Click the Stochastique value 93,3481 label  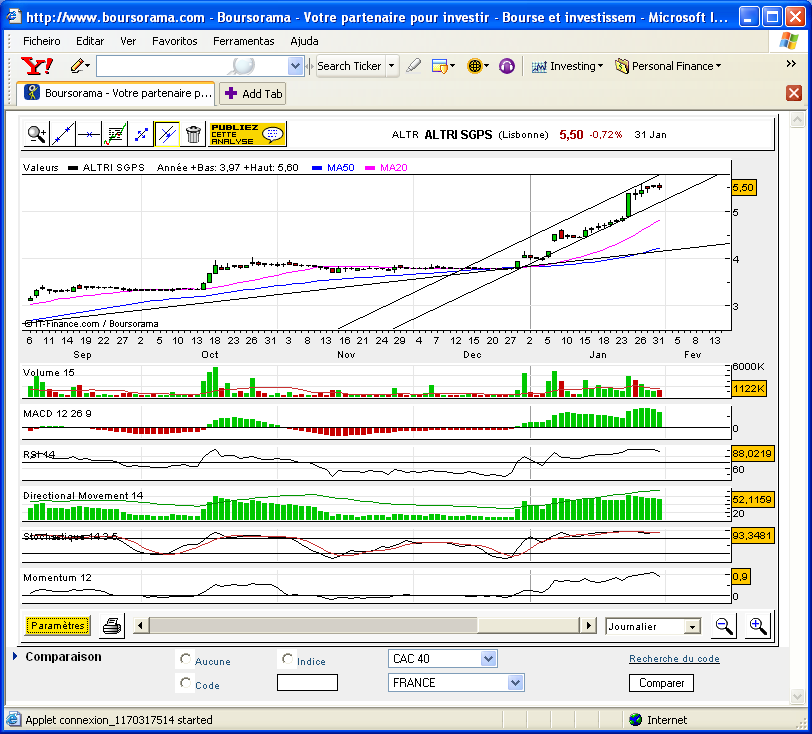tap(752, 536)
